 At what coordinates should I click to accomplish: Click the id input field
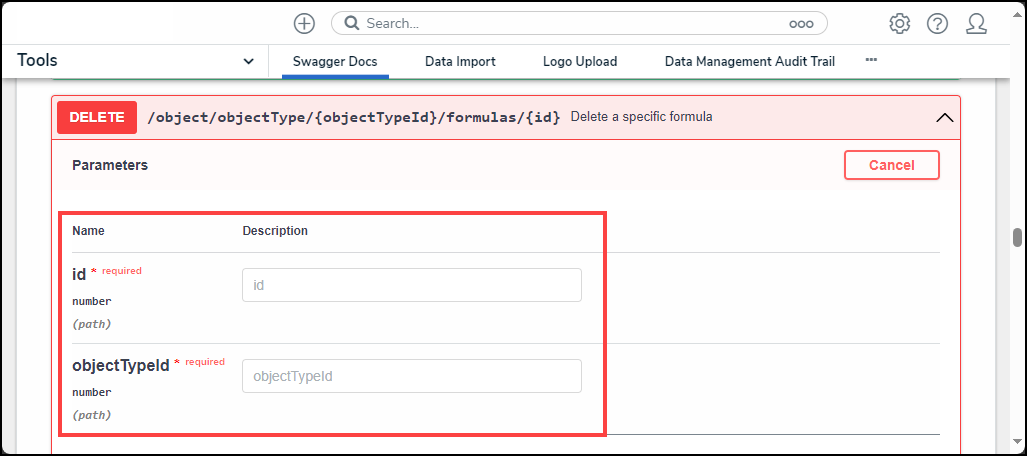click(x=411, y=285)
